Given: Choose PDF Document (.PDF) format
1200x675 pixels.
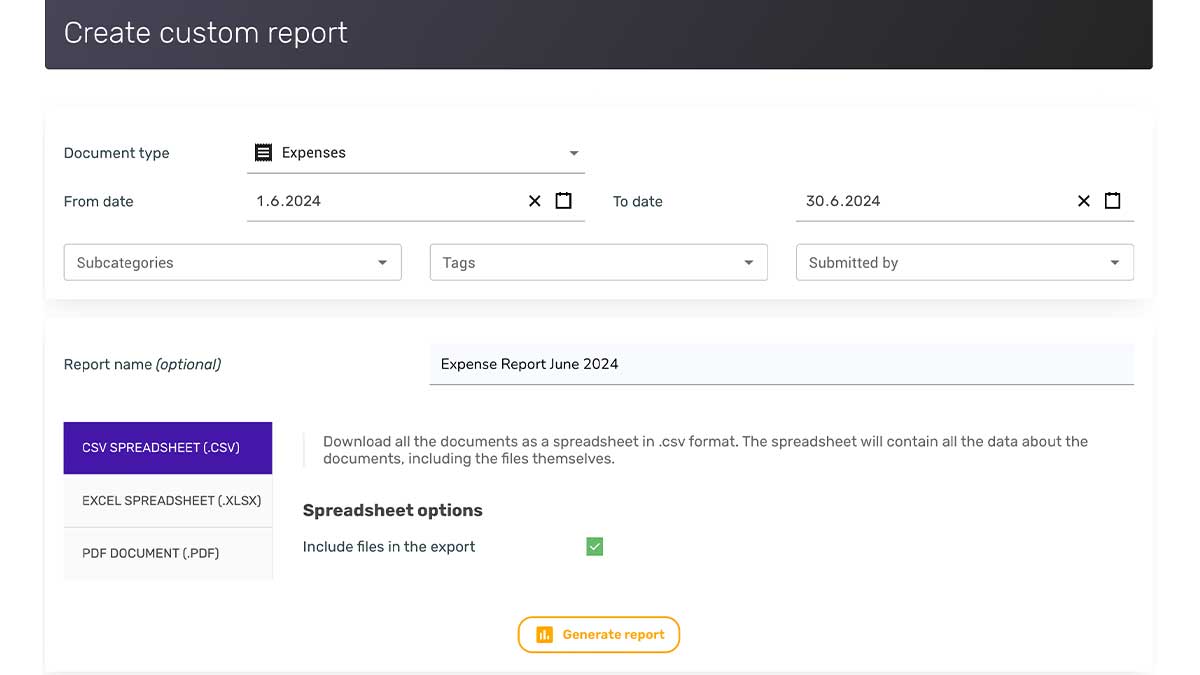Looking at the screenshot, I should tap(168, 553).
